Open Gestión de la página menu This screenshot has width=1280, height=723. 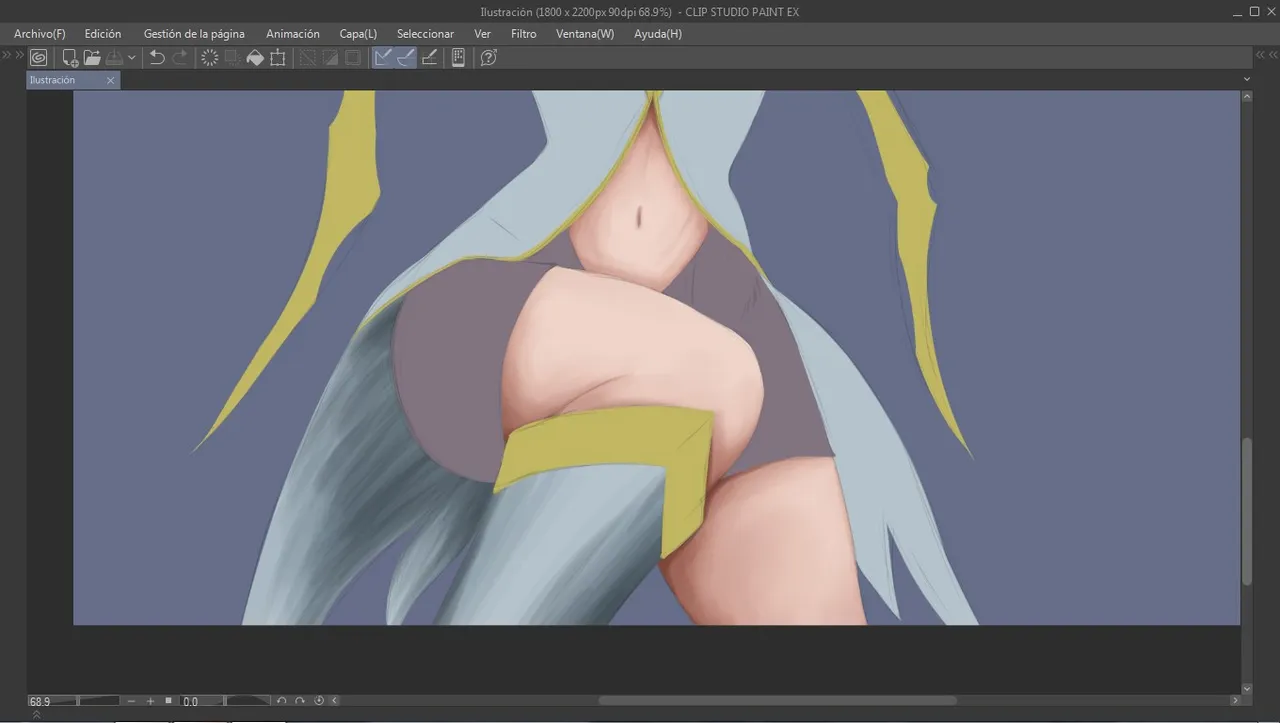click(x=194, y=34)
